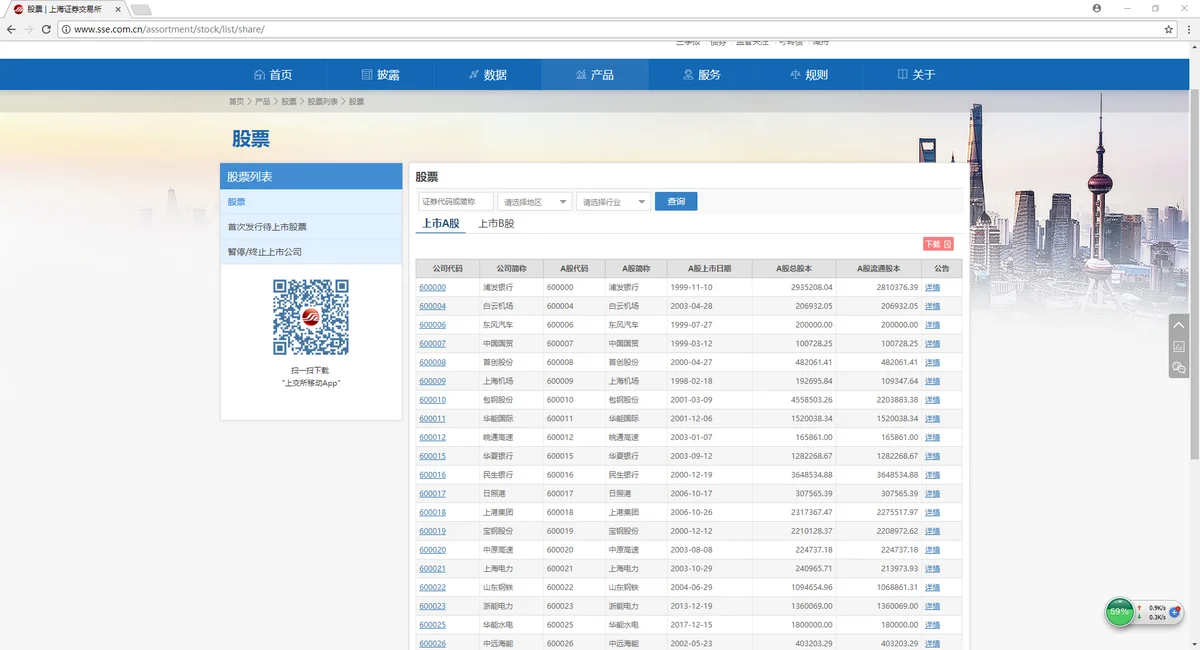Click 股票列表 in the breadcrumb
Viewport: 1200px width, 650px height.
click(323, 102)
